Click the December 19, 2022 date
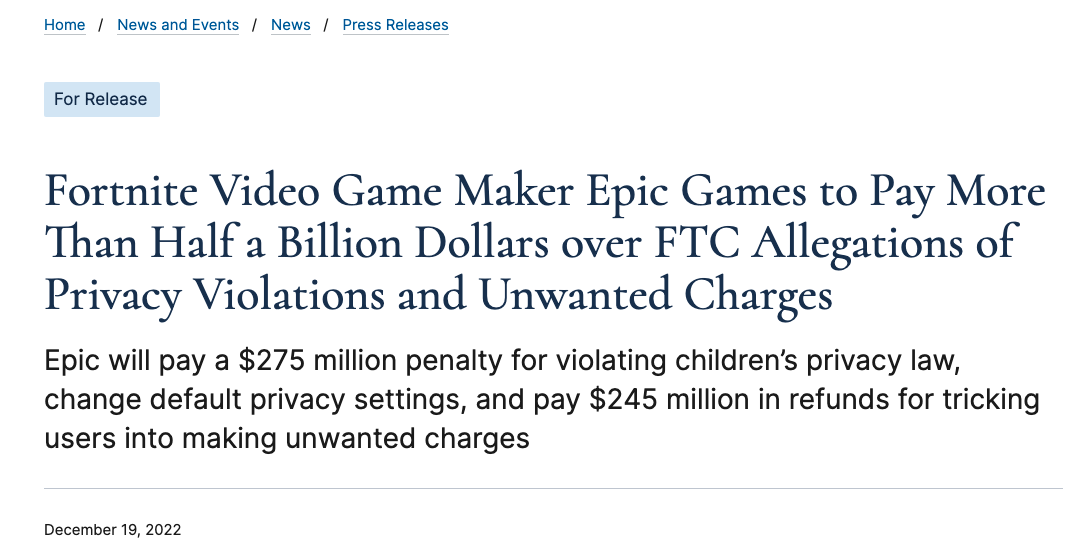 click(112, 529)
